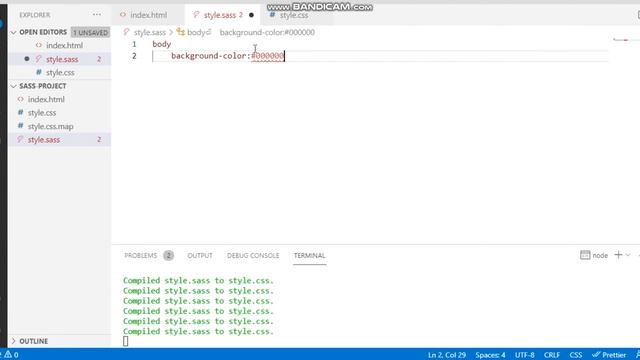The height and width of the screenshot is (360, 640).
Task: Click the sass file icon on editor tab
Action: click(196, 15)
